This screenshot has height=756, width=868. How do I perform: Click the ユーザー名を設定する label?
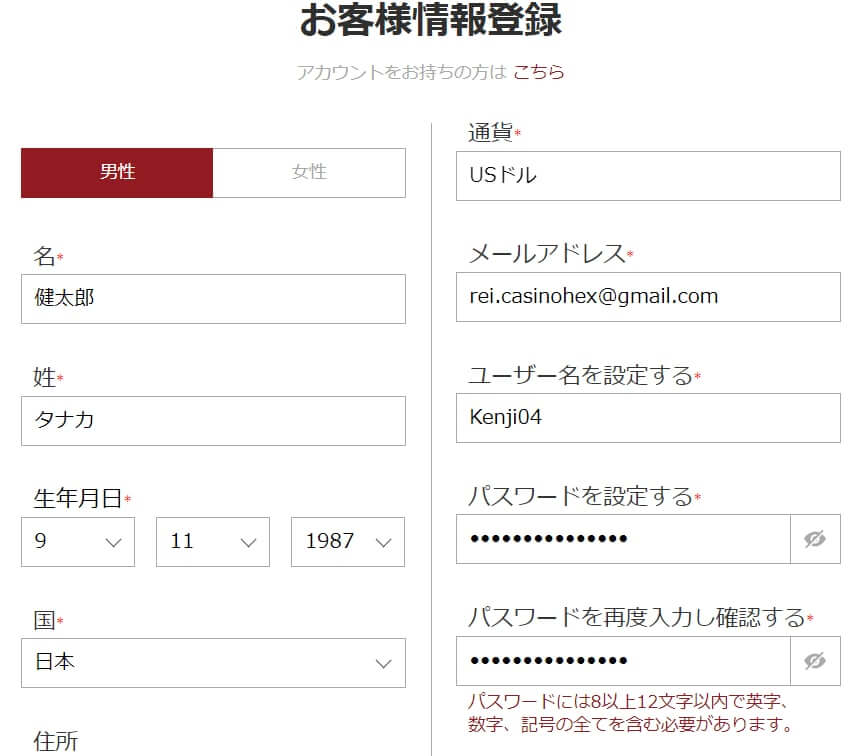pos(581,375)
